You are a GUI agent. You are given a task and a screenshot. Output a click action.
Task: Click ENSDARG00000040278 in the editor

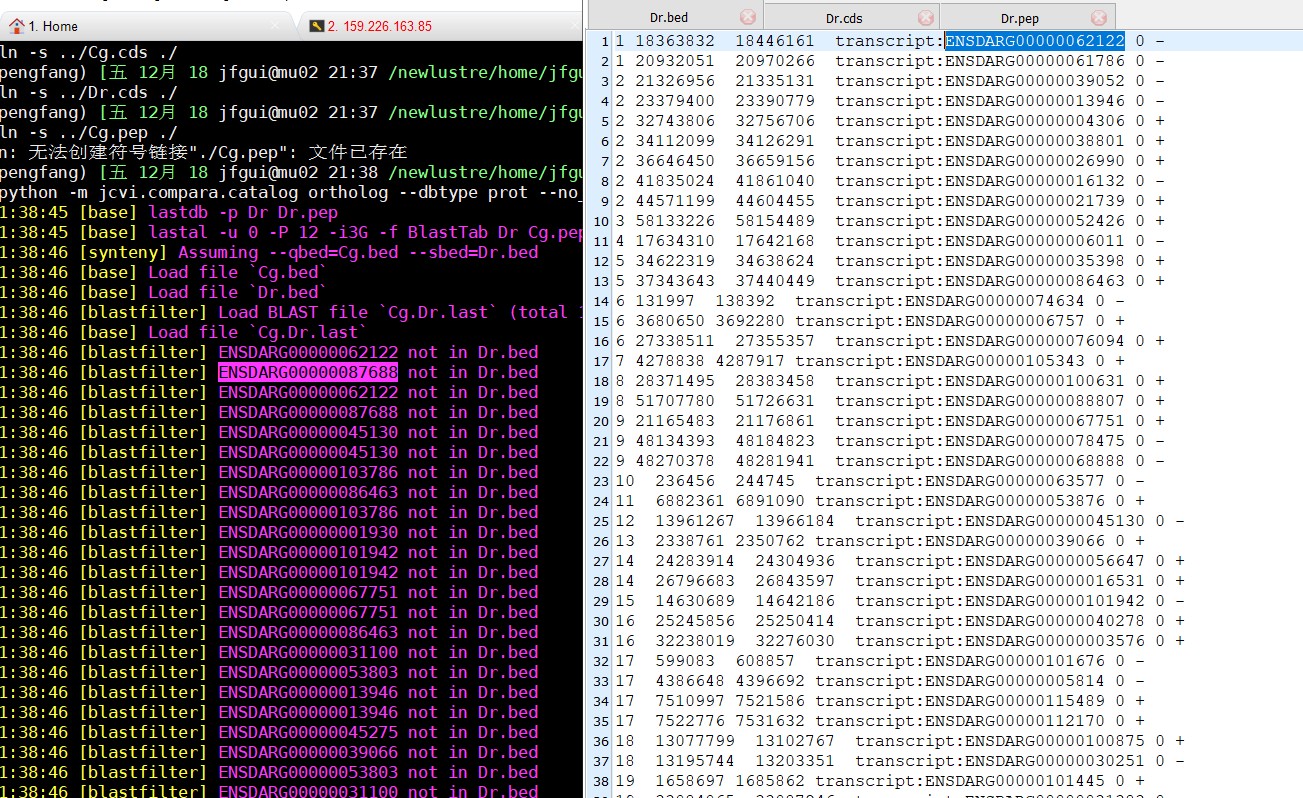coord(1055,621)
